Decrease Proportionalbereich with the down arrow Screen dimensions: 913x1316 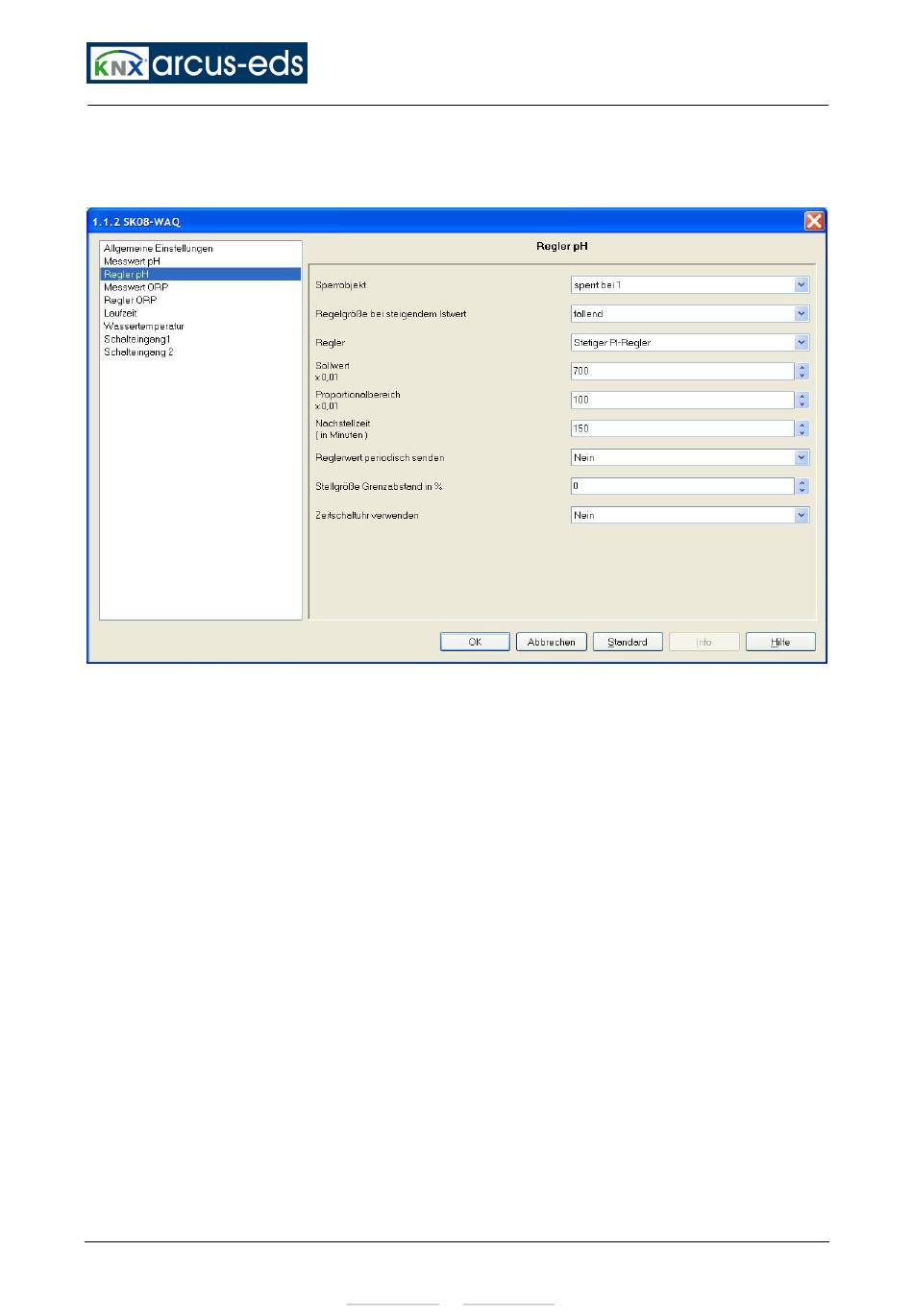802,404
